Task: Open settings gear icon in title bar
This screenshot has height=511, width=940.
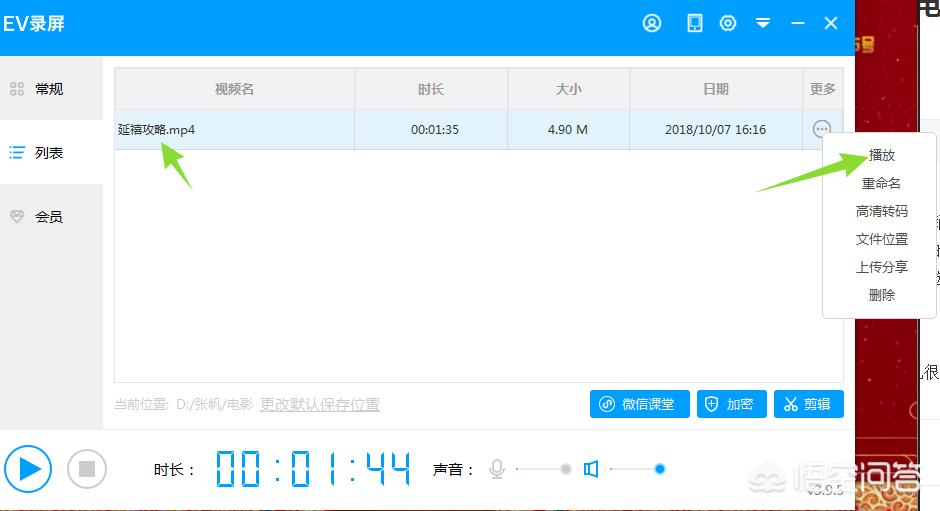Action: (x=728, y=23)
